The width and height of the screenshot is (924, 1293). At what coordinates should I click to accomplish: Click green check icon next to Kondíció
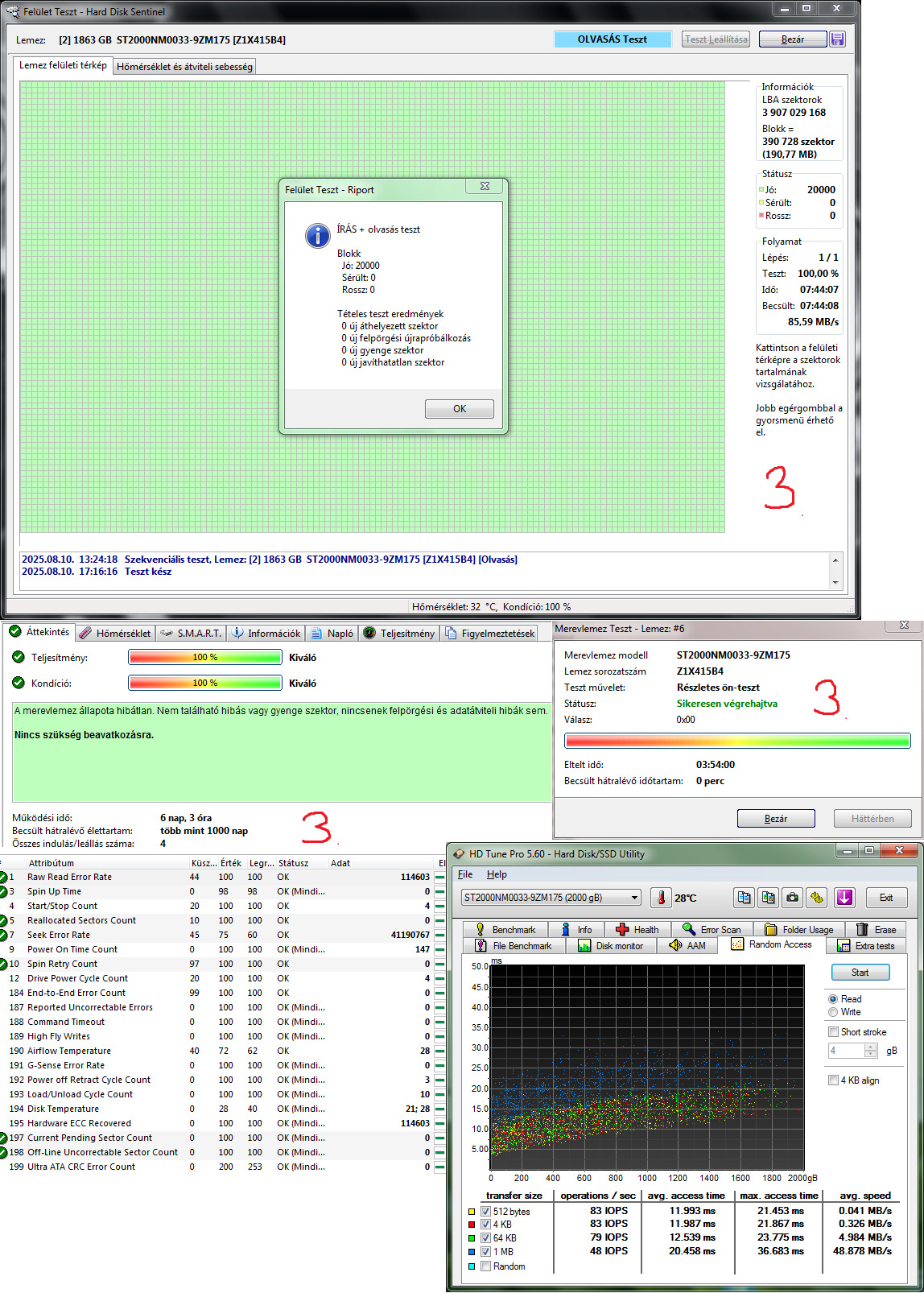[19, 683]
